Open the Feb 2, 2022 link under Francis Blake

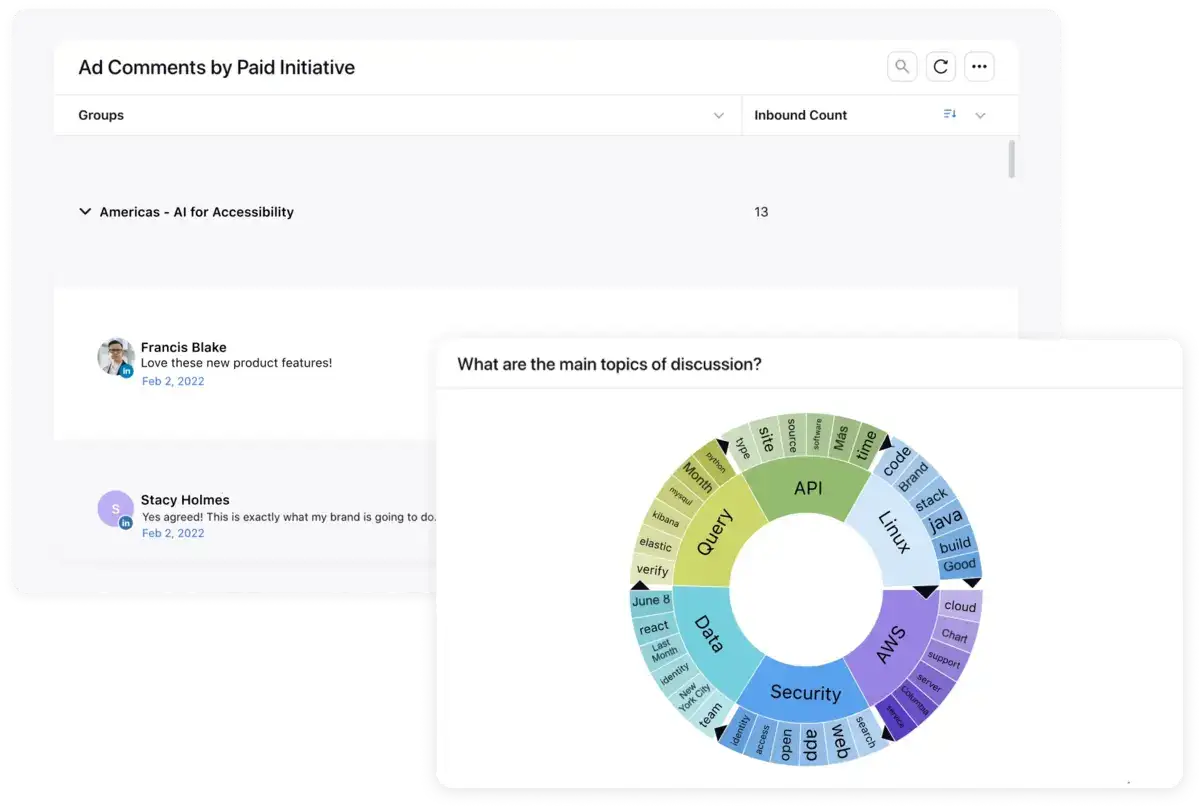coord(172,381)
